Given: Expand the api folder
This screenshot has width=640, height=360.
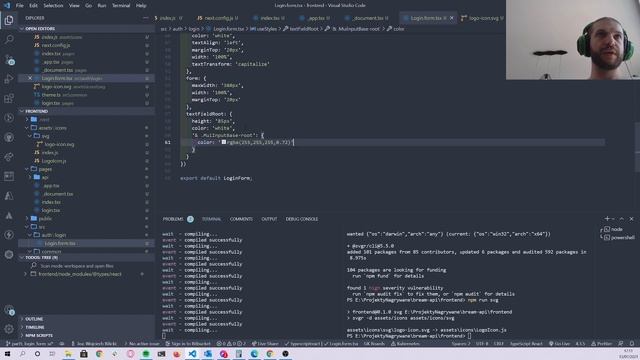Looking at the screenshot, I should 44,177.
